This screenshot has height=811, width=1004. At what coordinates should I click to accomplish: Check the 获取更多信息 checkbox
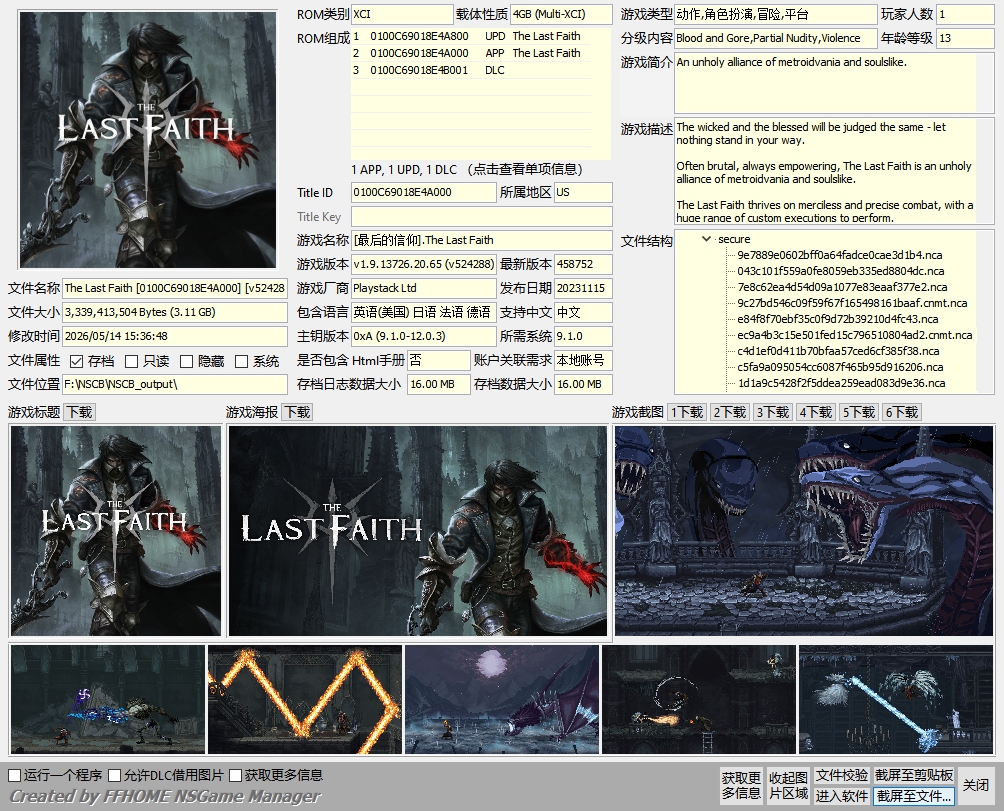(236, 775)
